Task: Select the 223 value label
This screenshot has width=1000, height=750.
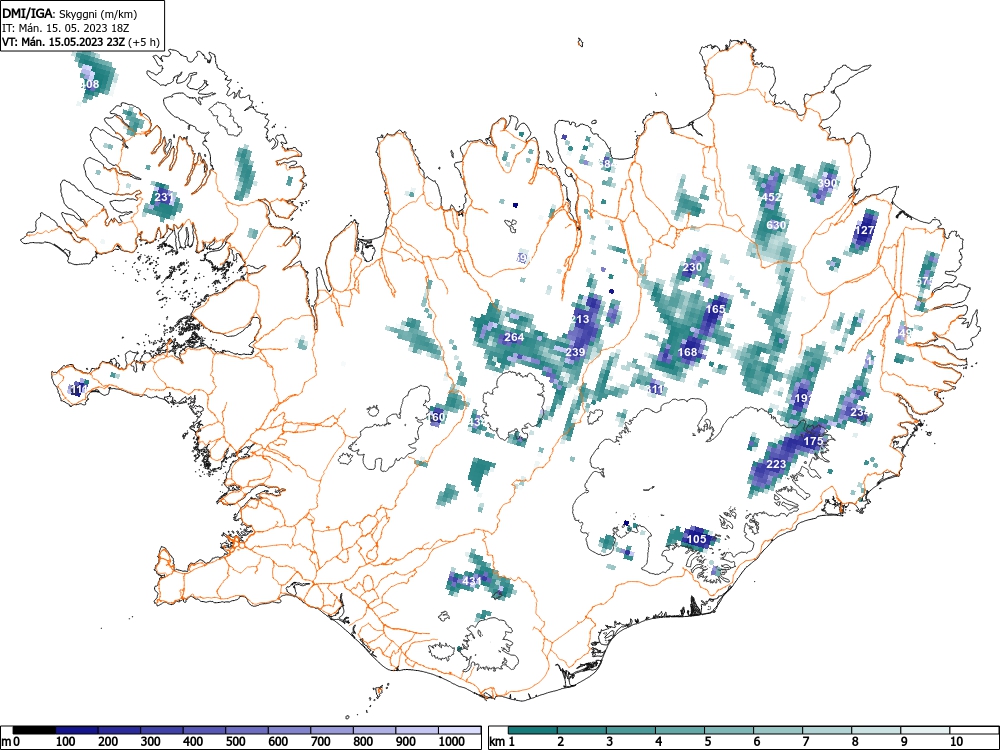Action: [776, 464]
